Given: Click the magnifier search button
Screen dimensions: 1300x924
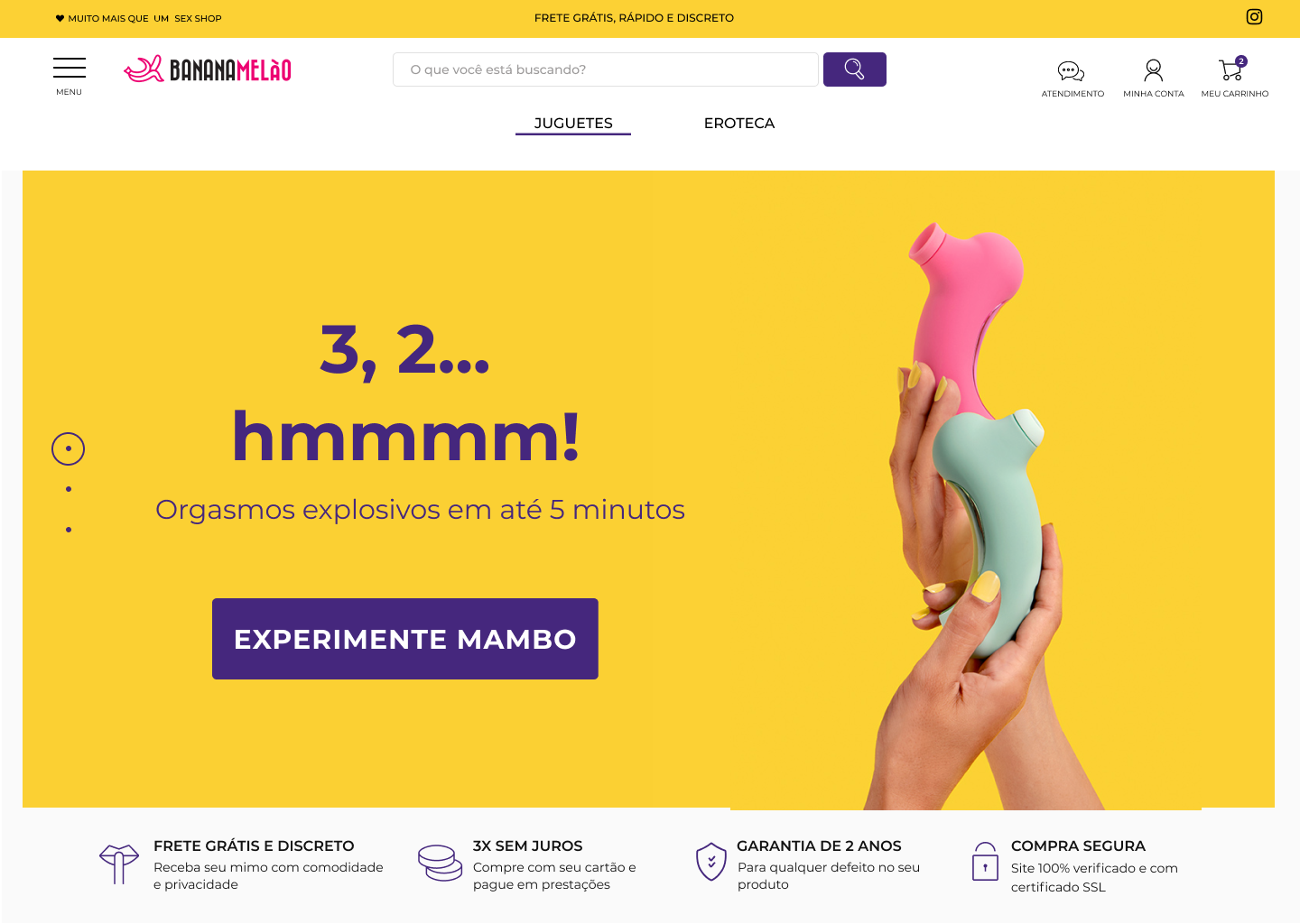Looking at the screenshot, I should [855, 69].
